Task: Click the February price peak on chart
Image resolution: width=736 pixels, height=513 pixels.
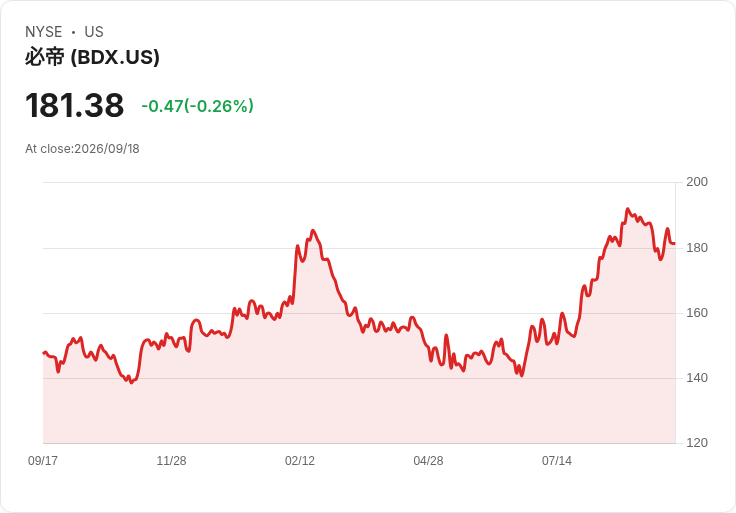Action: point(313,230)
